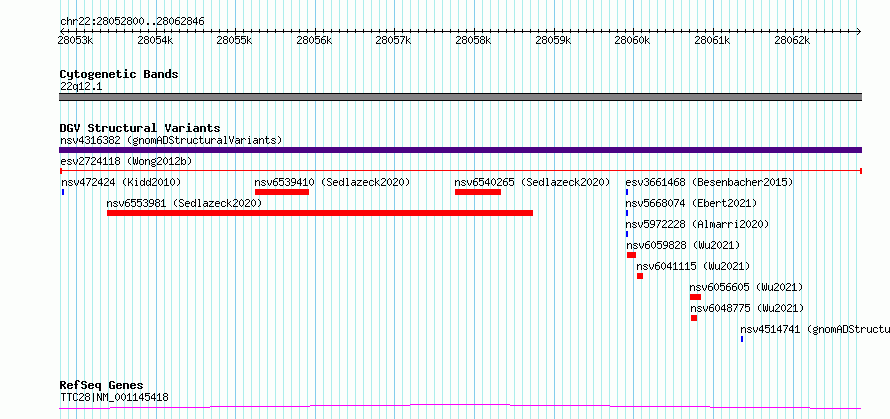Open nsv6553981 (Sedlazeck2020) label
The image size is (890, 419).
coord(184,203)
